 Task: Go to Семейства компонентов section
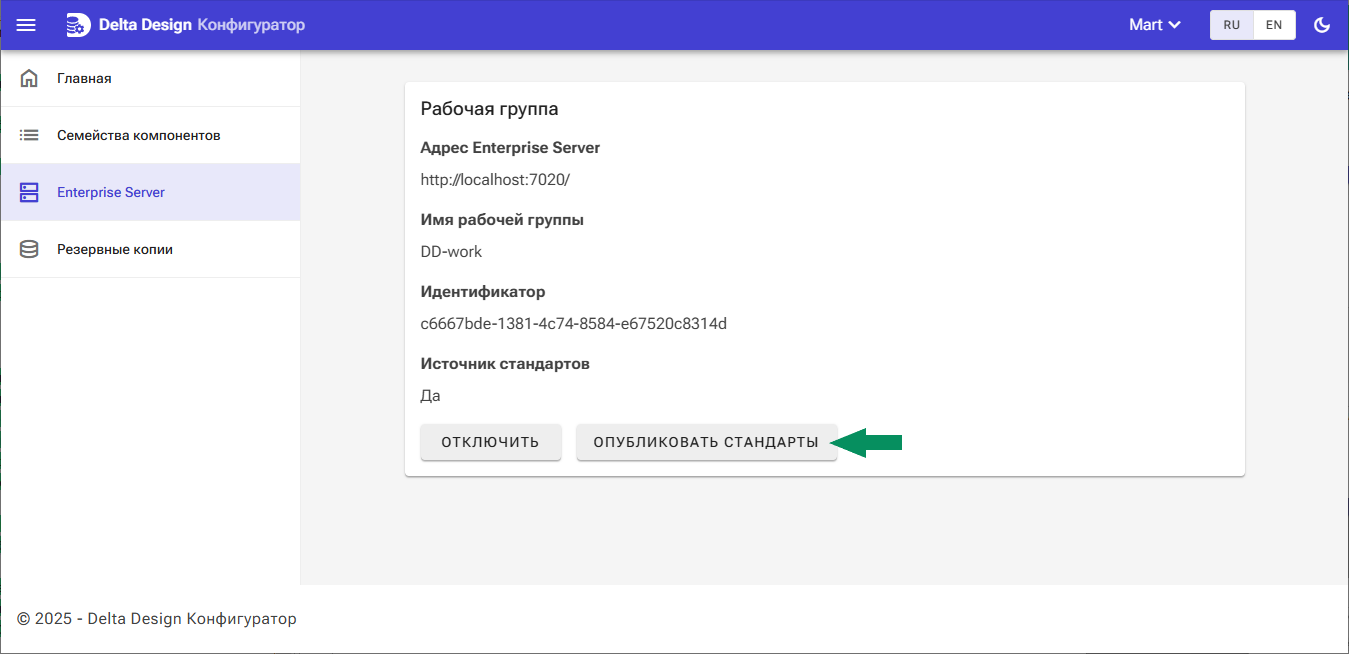150,135
